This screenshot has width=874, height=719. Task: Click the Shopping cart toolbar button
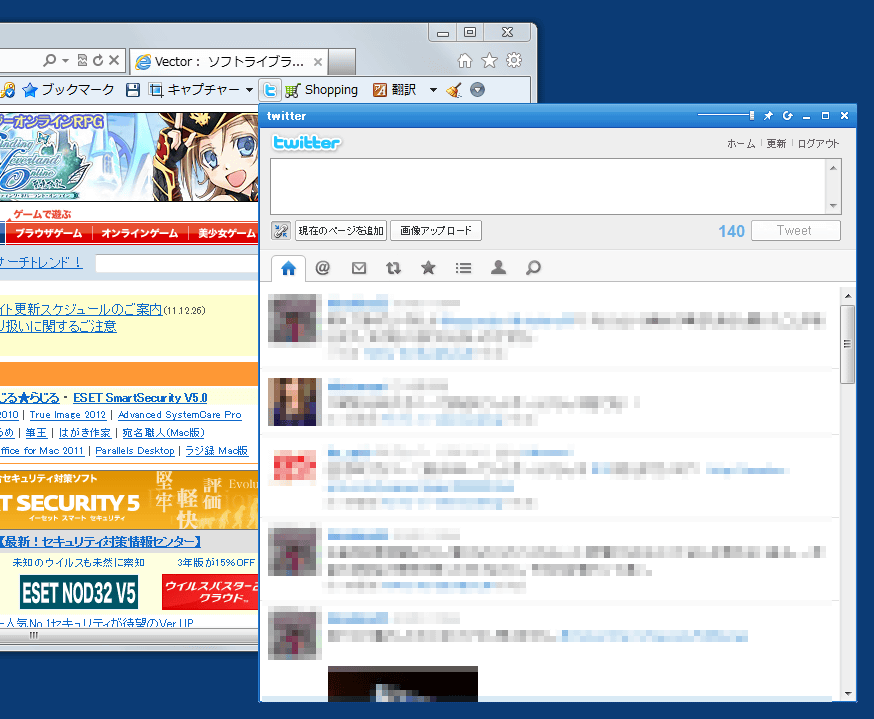pyautogui.click(x=321, y=90)
